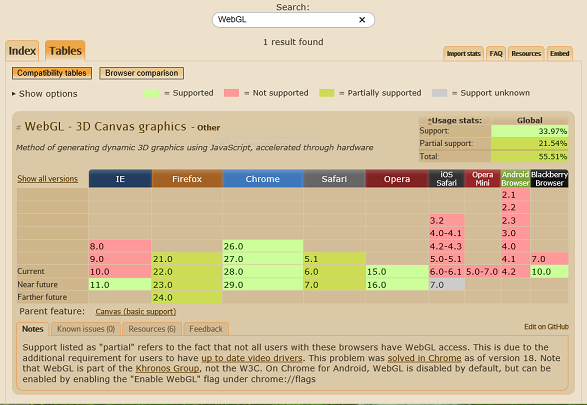The height and width of the screenshot is (405, 587).
Task: Select the Android Browser column header
Action: click(x=515, y=179)
